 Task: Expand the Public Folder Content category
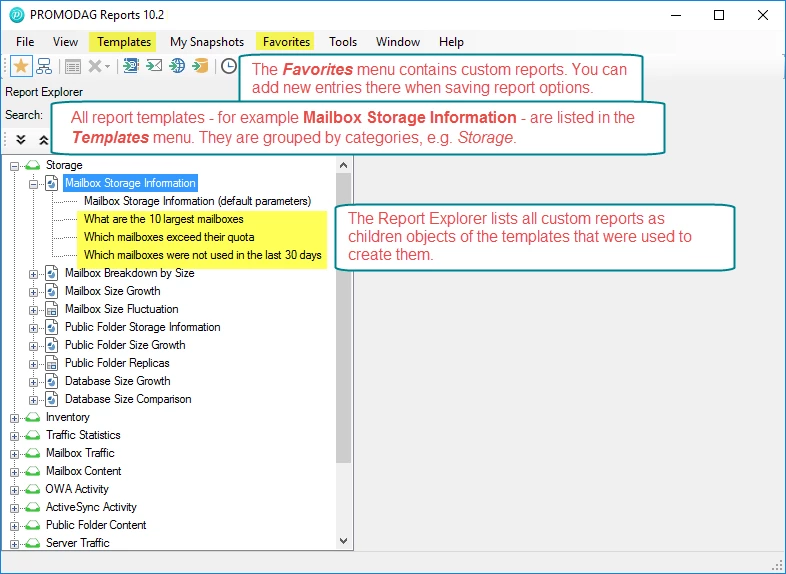tap(15, 526)
